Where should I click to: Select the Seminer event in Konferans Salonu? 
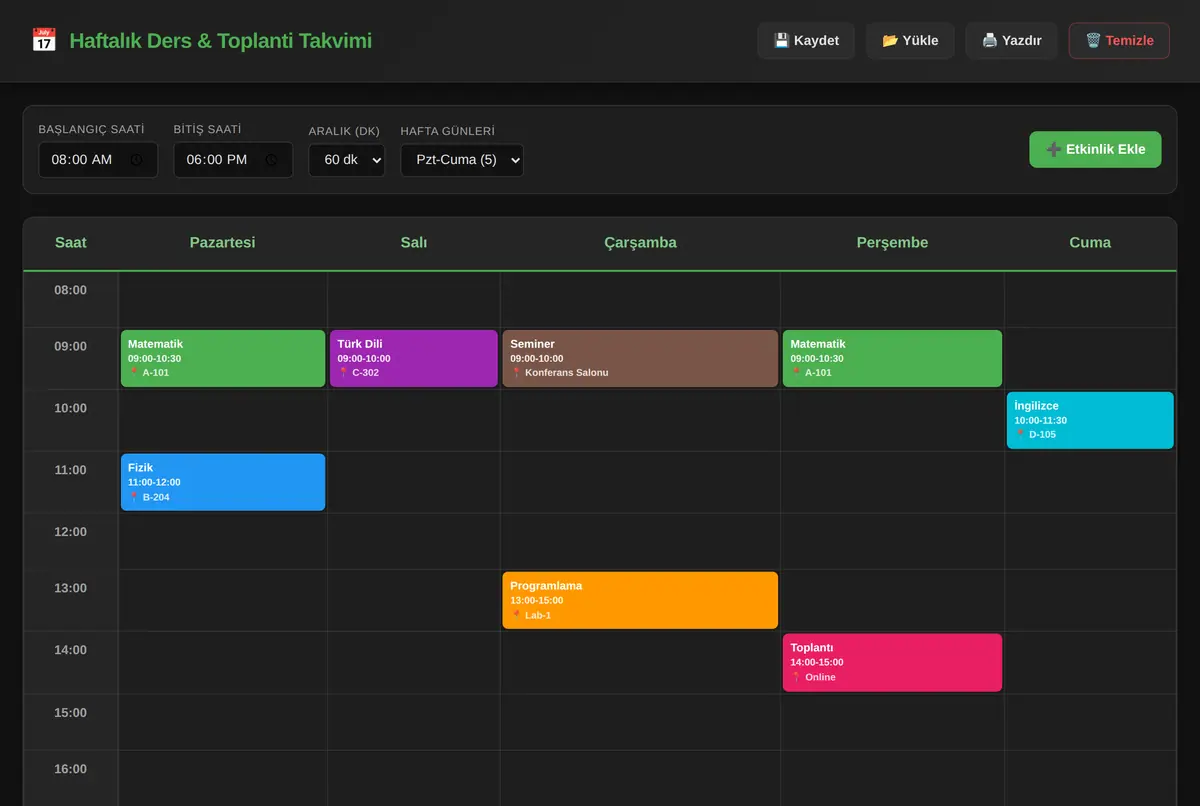click(x=640, y=358)
